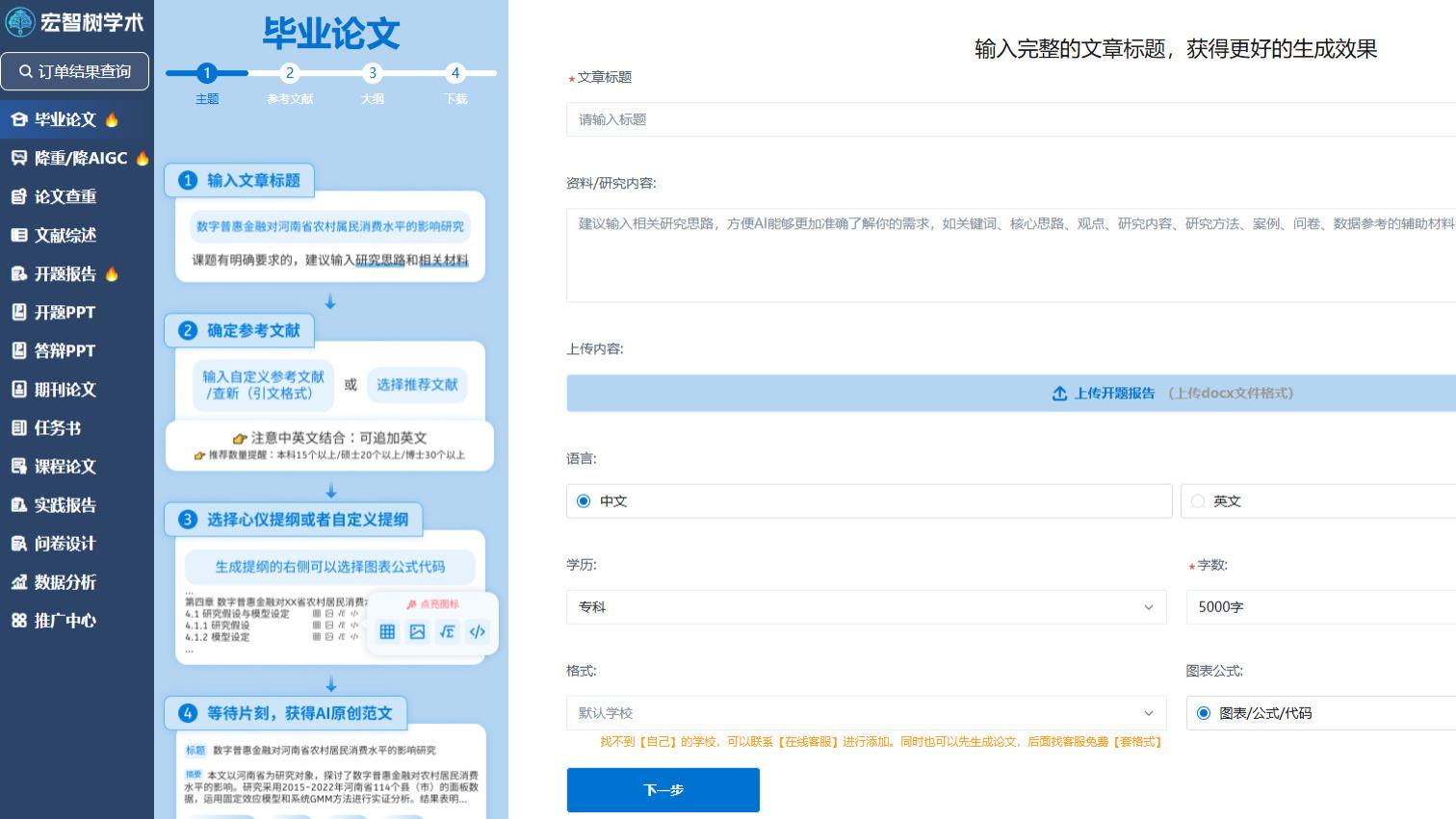The height and width of the screenshot is (819, 1456).
Task: Open the 格式 school dropdown
Action: (866, 713)
